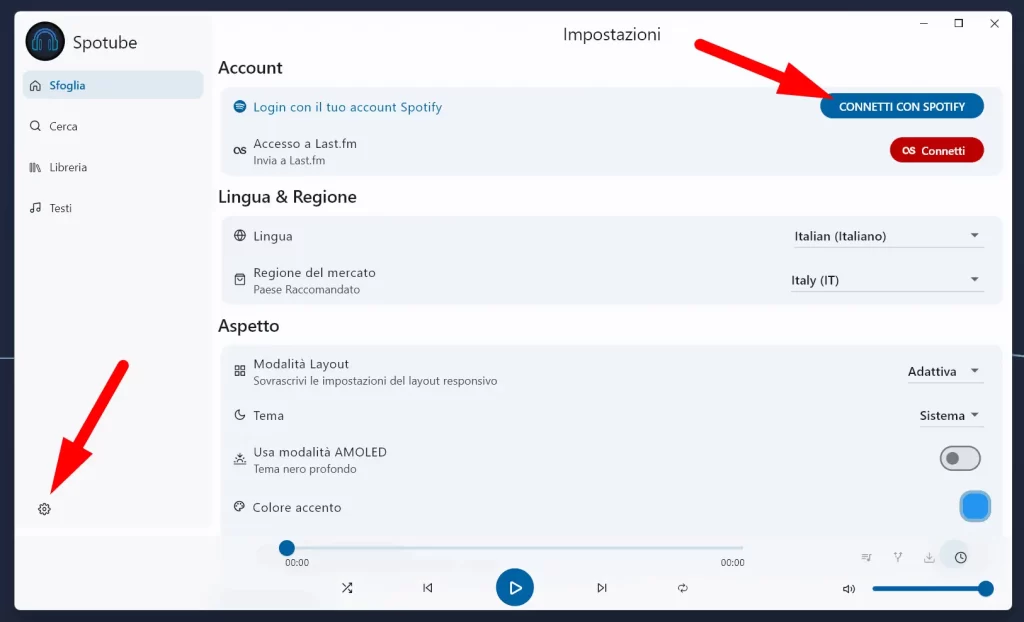Pick the blue accent color swatch

975,507
